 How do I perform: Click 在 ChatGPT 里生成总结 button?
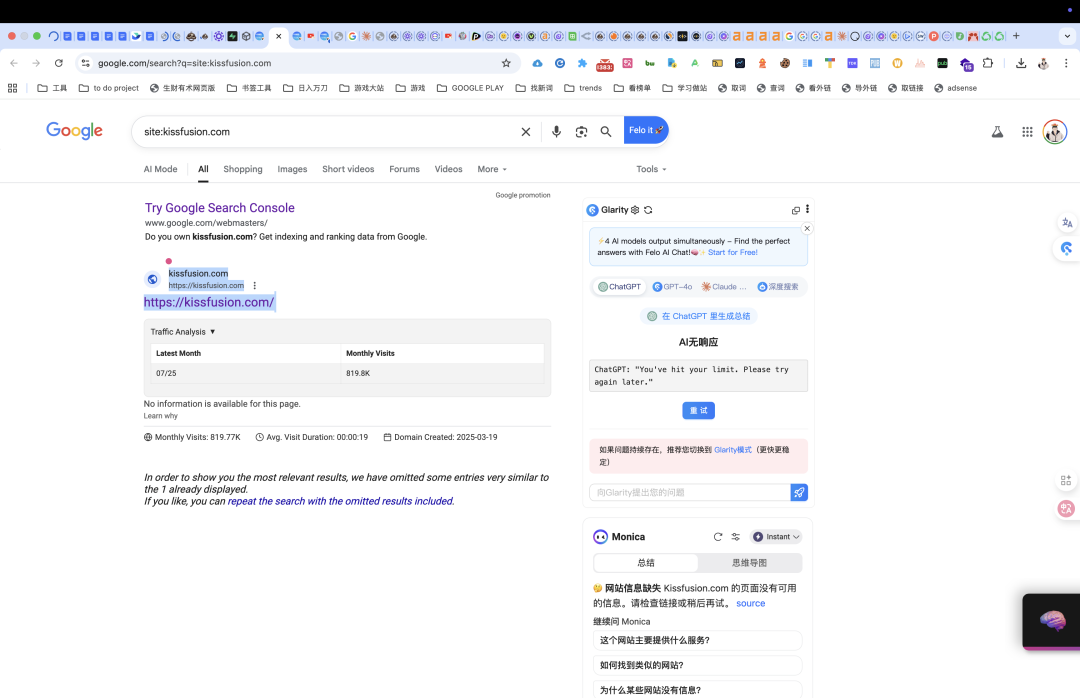tap(698, 316)
